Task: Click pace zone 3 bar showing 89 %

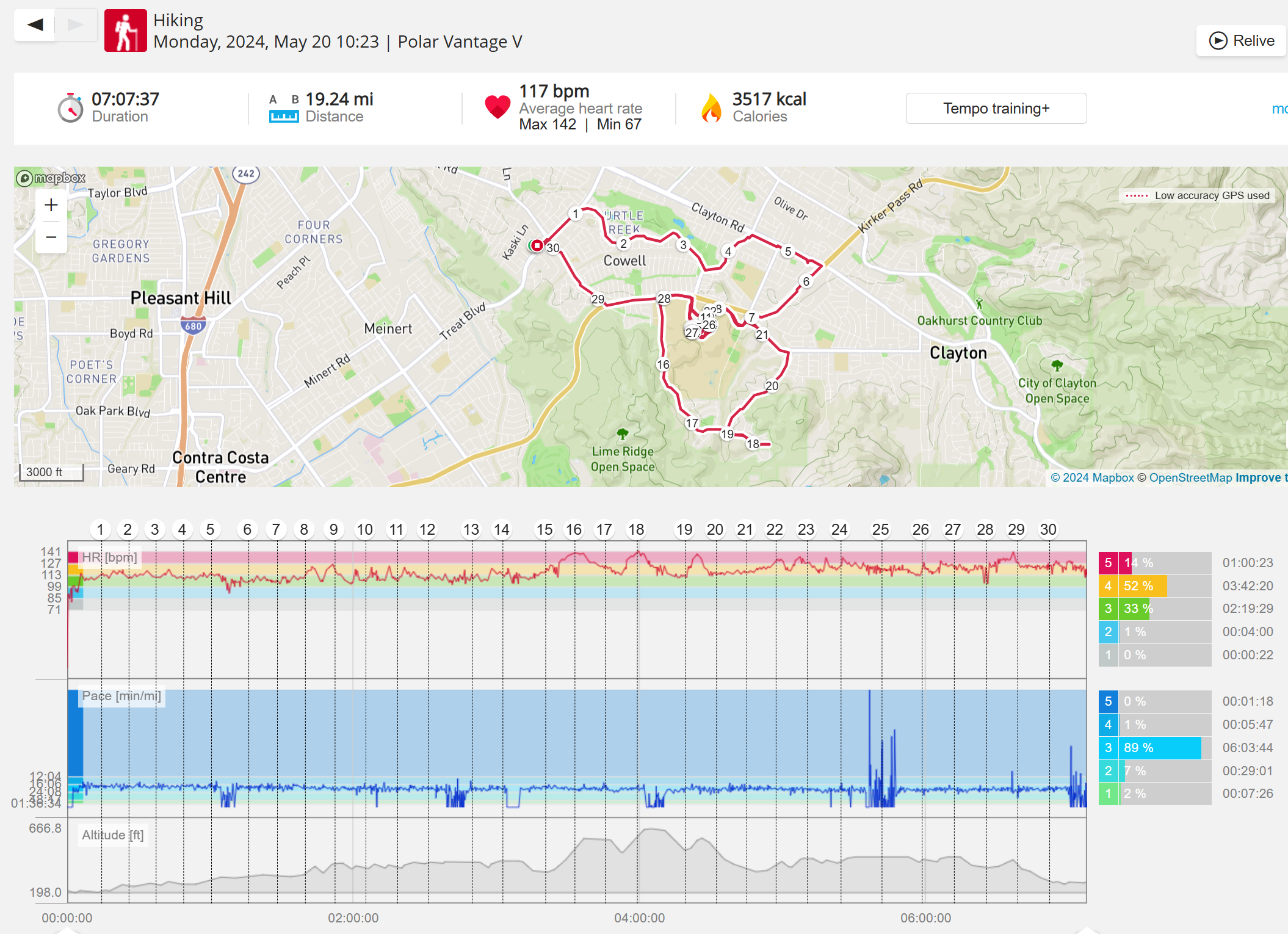Action: pos(1162,748)
